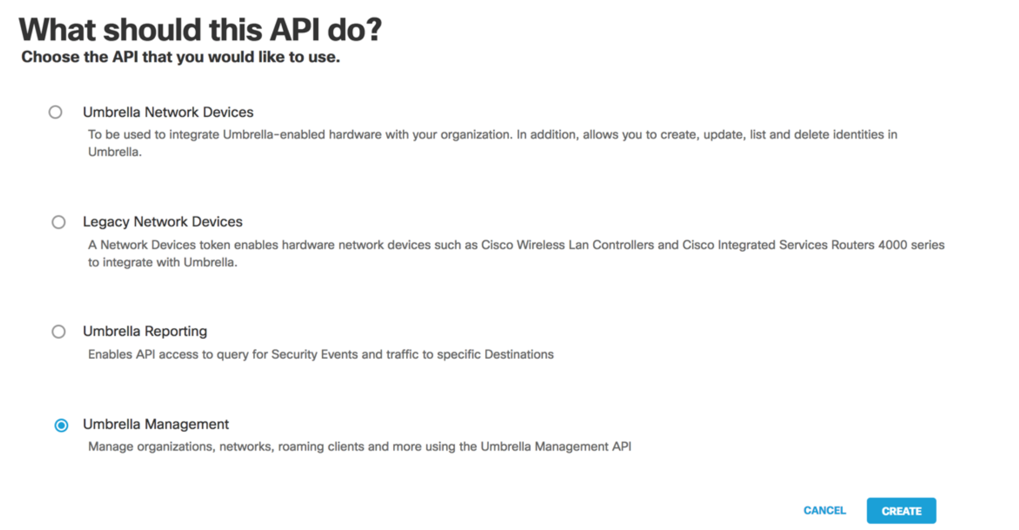Select the Umbrella Network Devices radio button
Image resolution: width=1019 pixels, height=530 pixels.
pos(55,112)
